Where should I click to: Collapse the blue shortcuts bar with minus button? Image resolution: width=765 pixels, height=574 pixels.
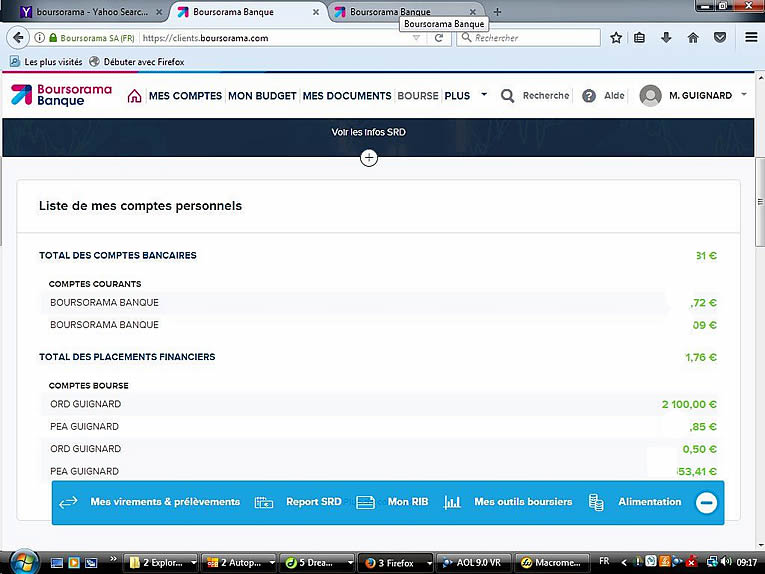(706, 502)
